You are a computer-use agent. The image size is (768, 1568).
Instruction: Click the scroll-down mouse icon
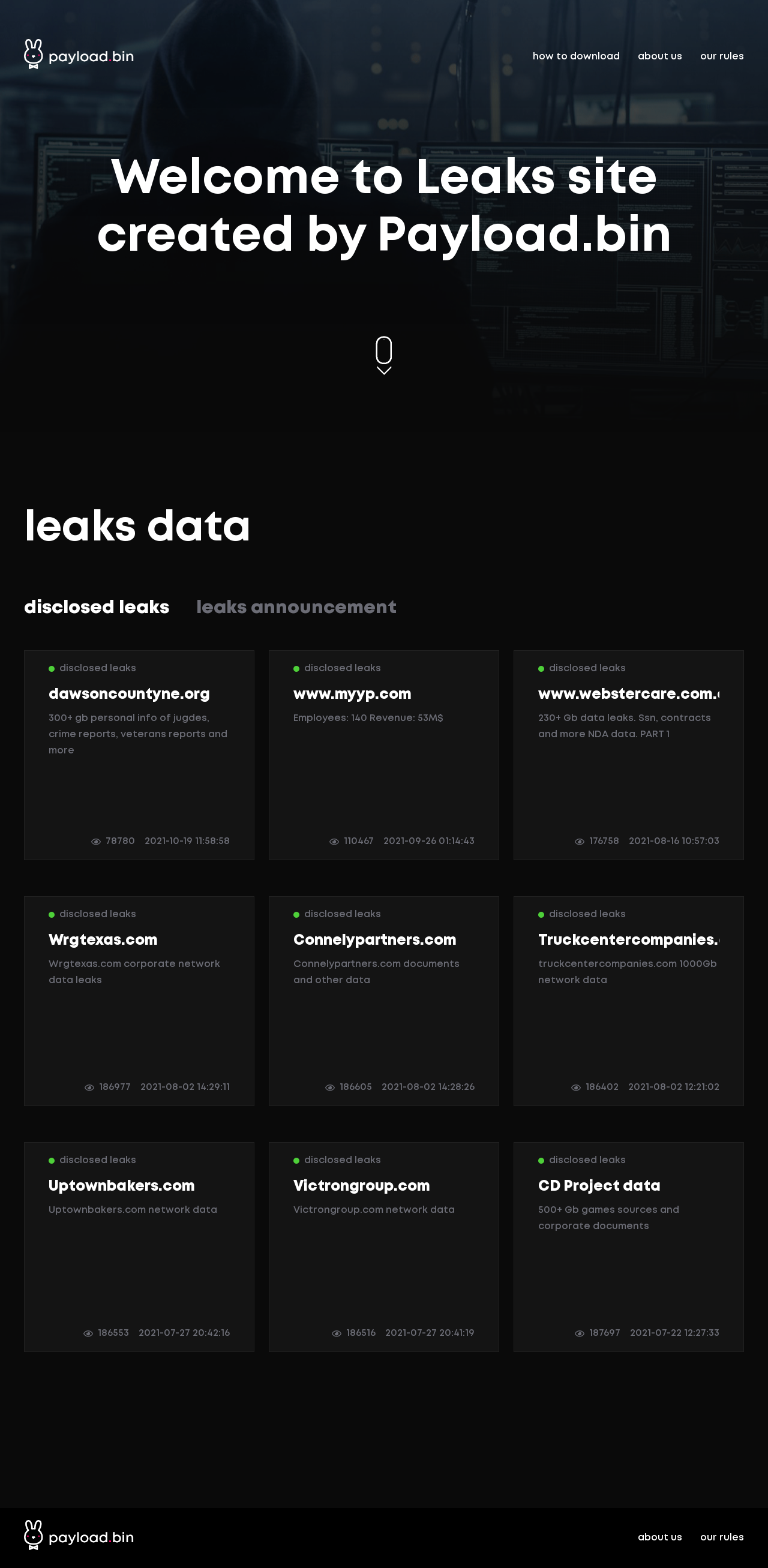tap(383, 350)
